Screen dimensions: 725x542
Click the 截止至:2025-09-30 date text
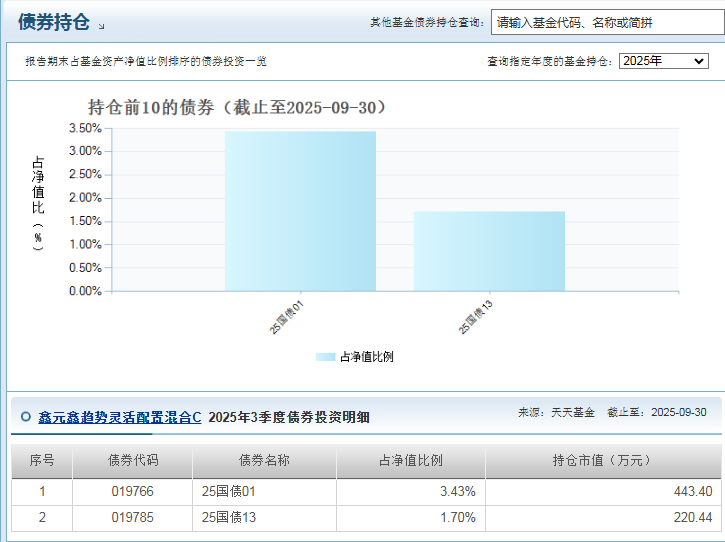pos(657,412)
